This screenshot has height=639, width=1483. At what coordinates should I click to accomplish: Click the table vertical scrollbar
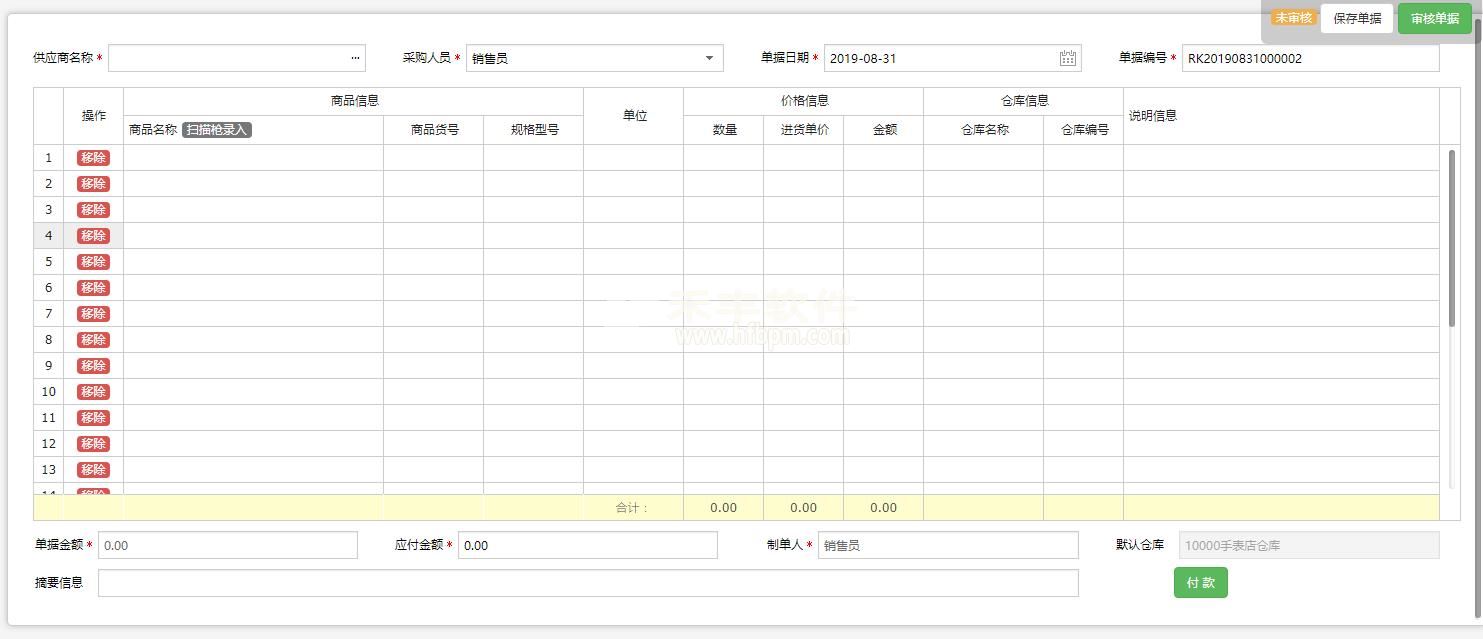(1452, 237)
